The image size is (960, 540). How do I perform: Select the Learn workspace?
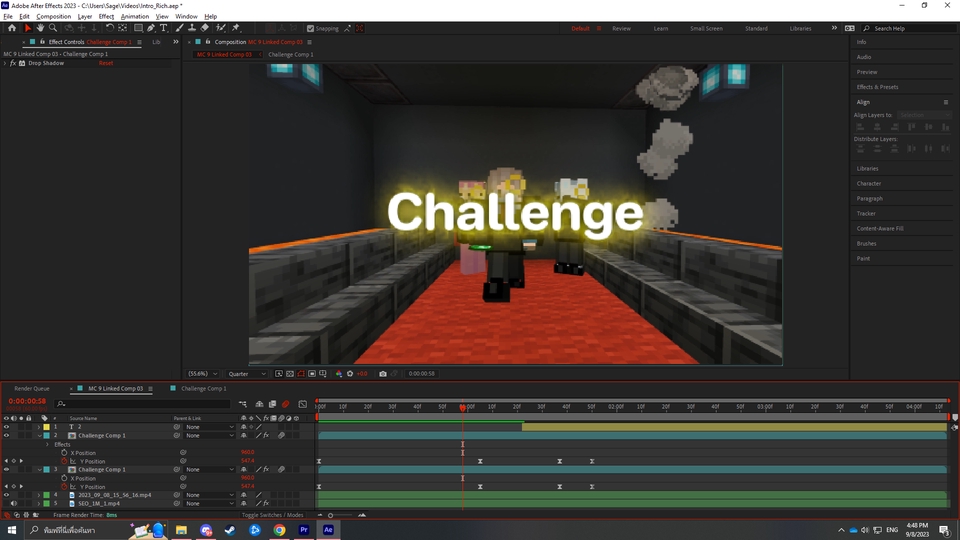(x=661, y=28)
